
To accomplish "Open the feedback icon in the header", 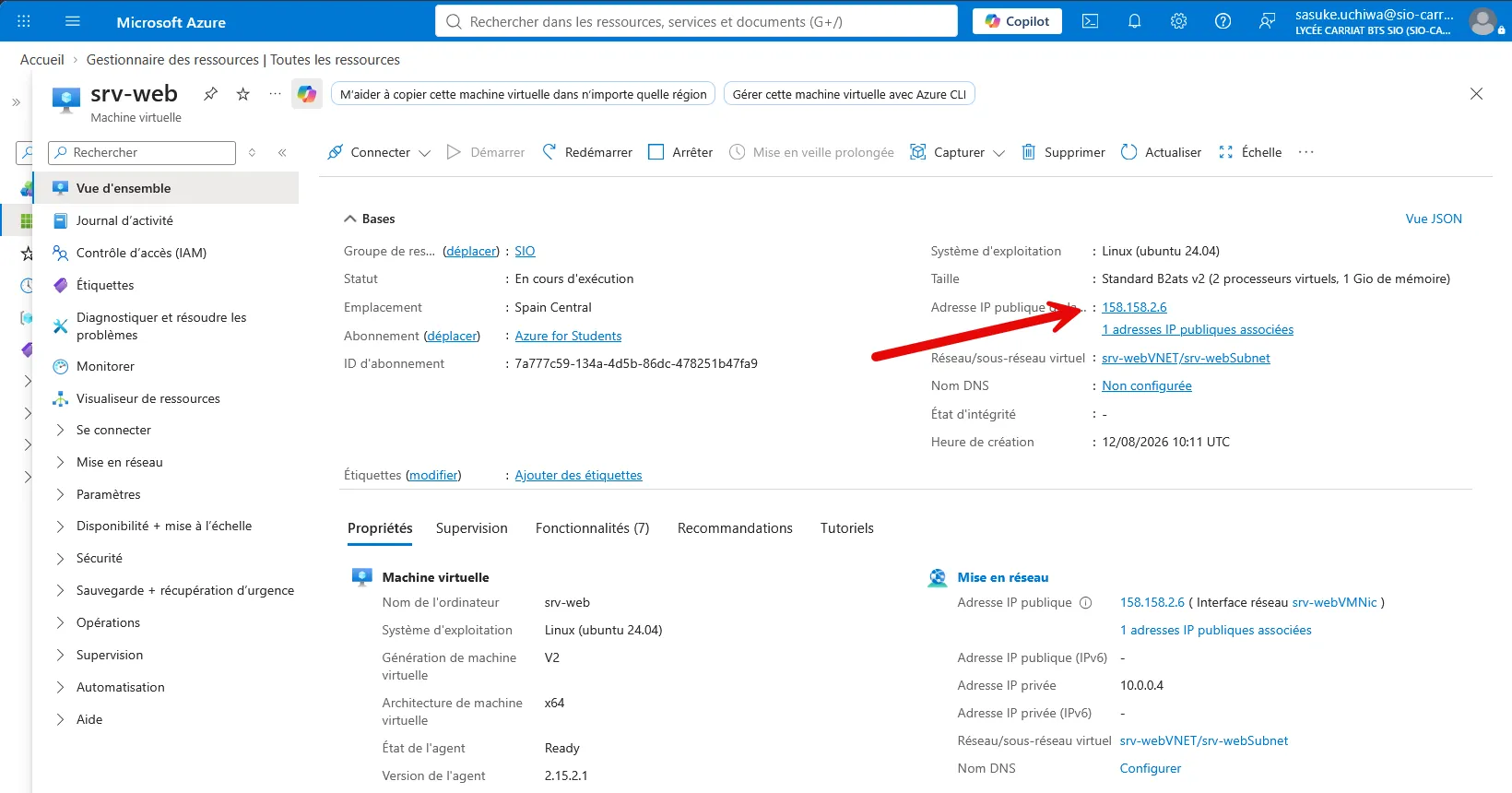I will (1267, 21).
